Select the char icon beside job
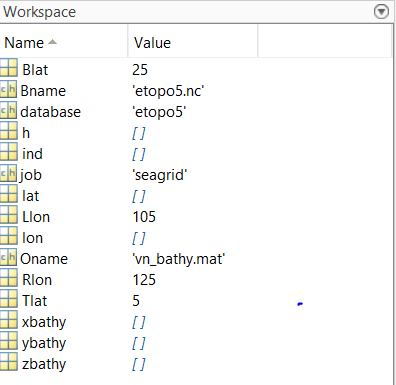The image size is (396, 385). tap(8, 173)
